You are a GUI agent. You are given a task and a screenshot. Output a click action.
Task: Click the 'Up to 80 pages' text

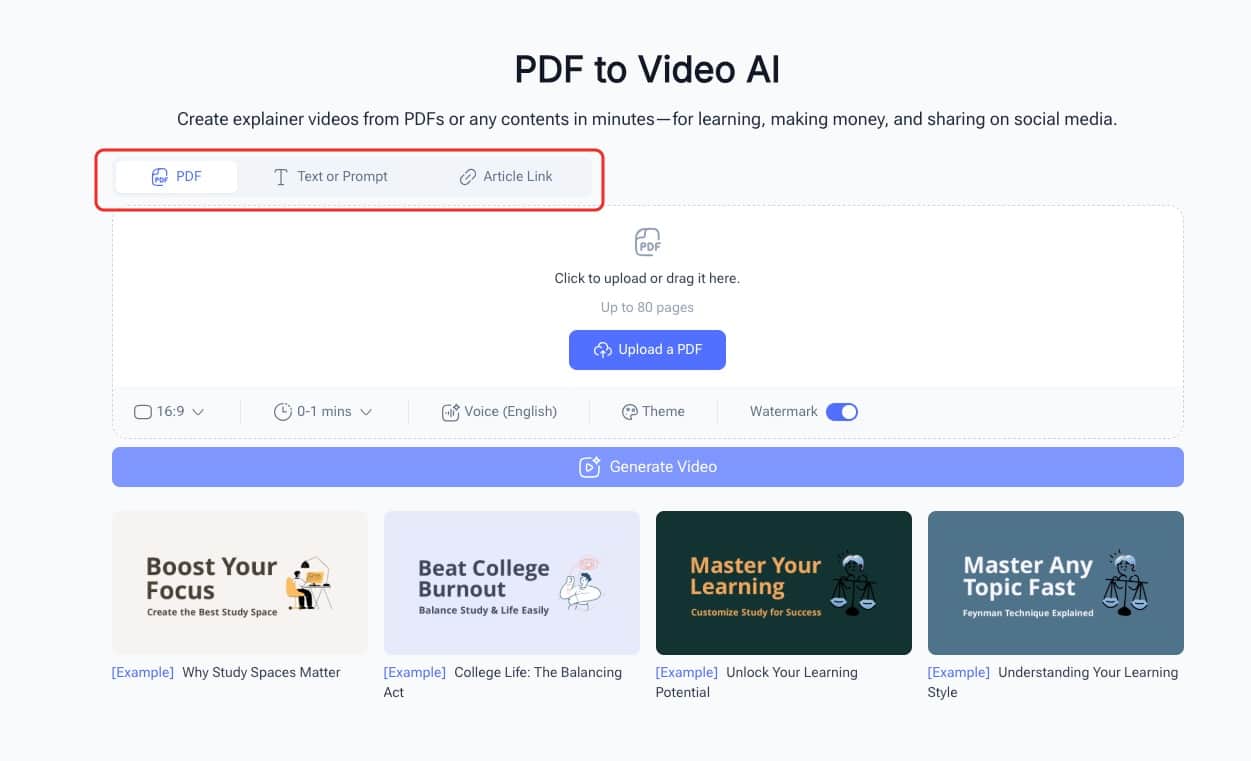tap(647, 308)
